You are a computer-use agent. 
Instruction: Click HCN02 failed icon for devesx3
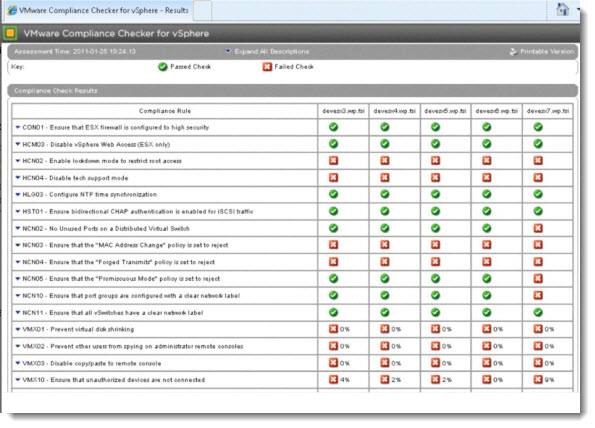[x=334, y=160]
